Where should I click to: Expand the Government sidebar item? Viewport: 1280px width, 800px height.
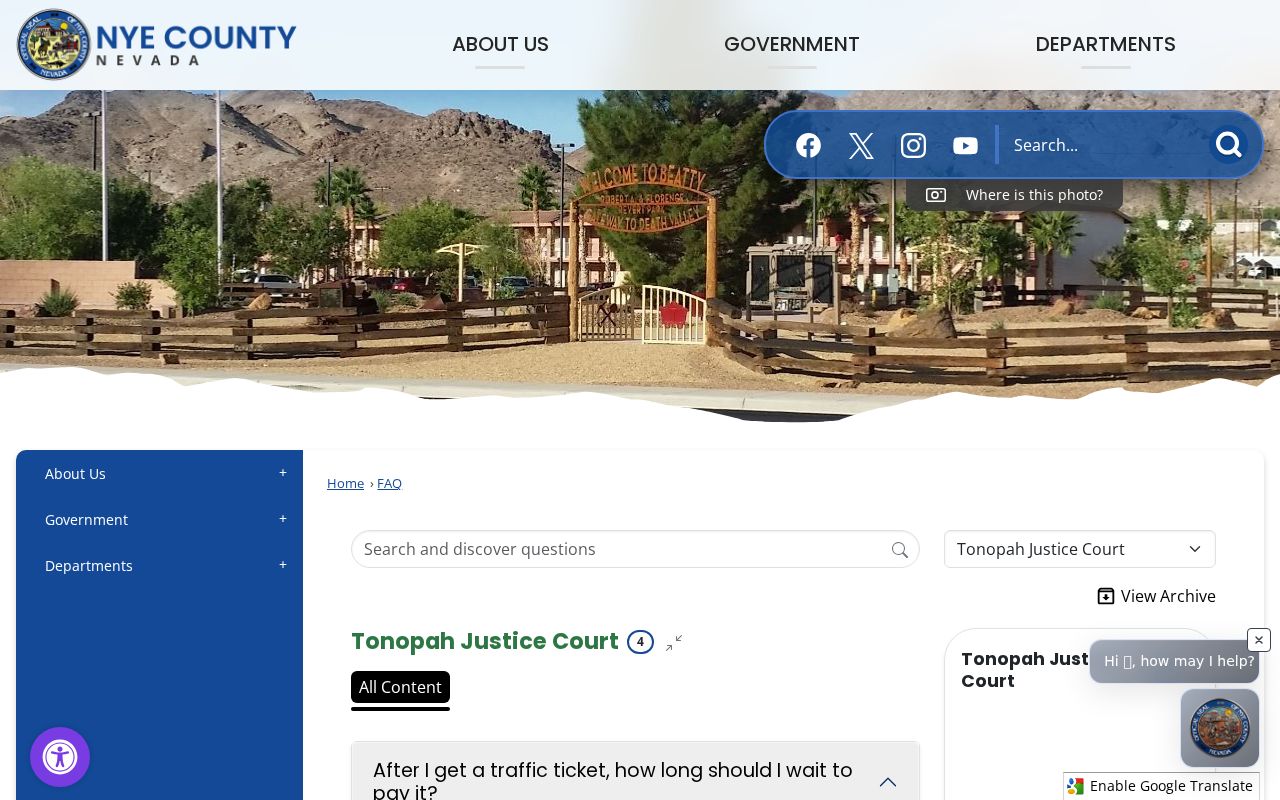coord(283,519)
